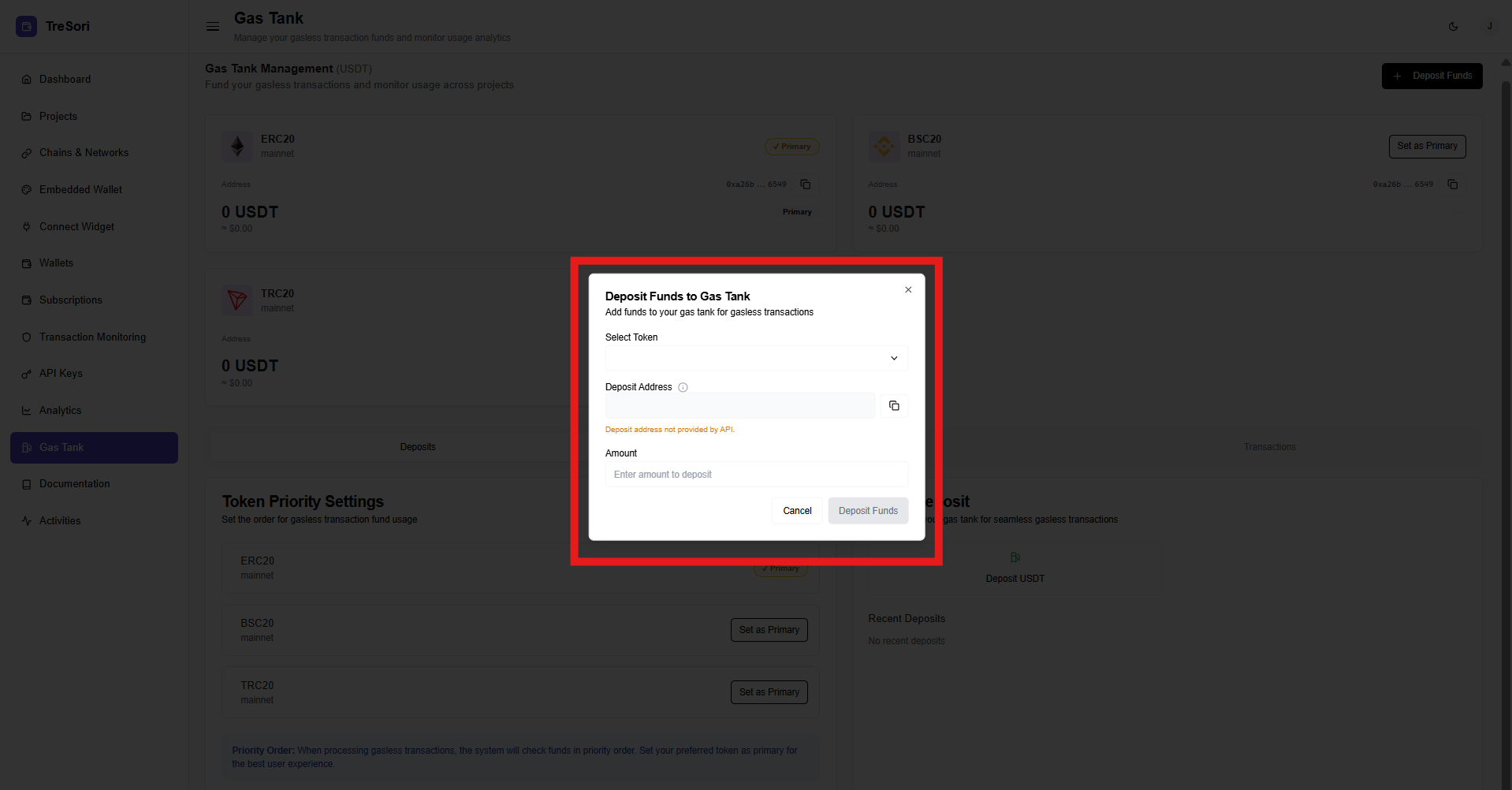Toggle dark mode moon icon
The height and width of the screenshot is (790, 1512).
(1453, 27)
